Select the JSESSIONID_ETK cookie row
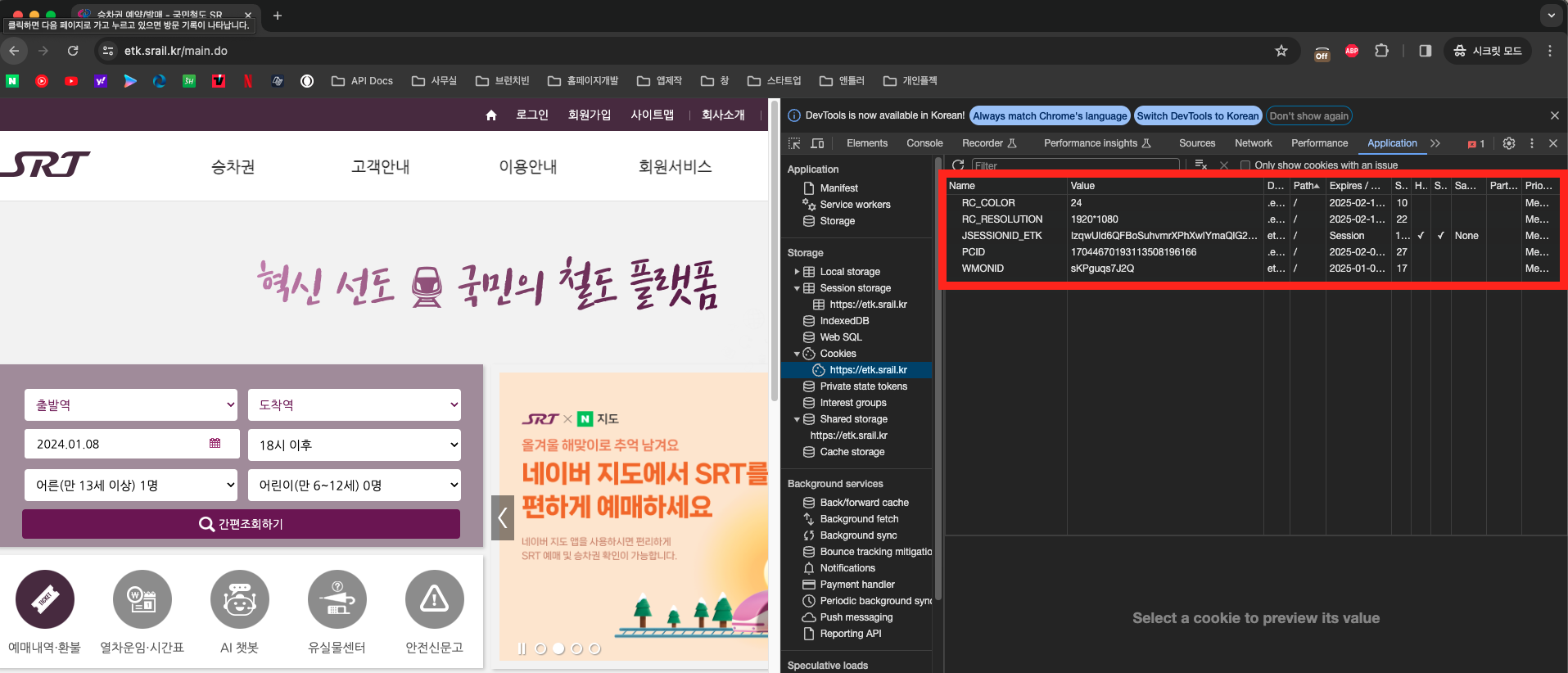The image size is (1568, 673). click(x=1253, y=236)
